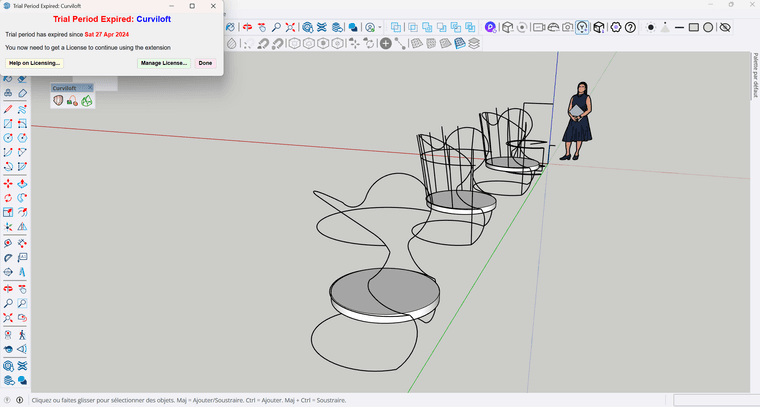Viewport: 760px width, 407px height.
Task: Select the Polygon tool
Action: 22,138
